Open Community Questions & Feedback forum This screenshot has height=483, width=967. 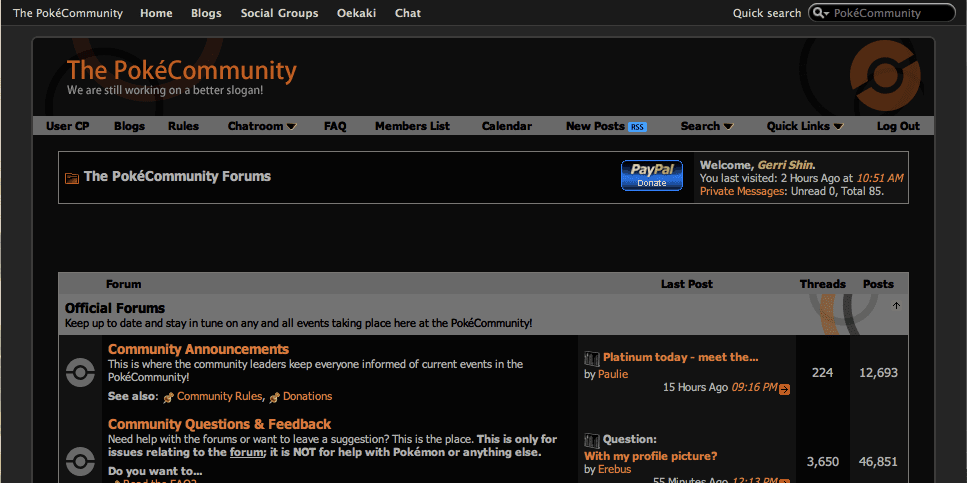[219, 424]
